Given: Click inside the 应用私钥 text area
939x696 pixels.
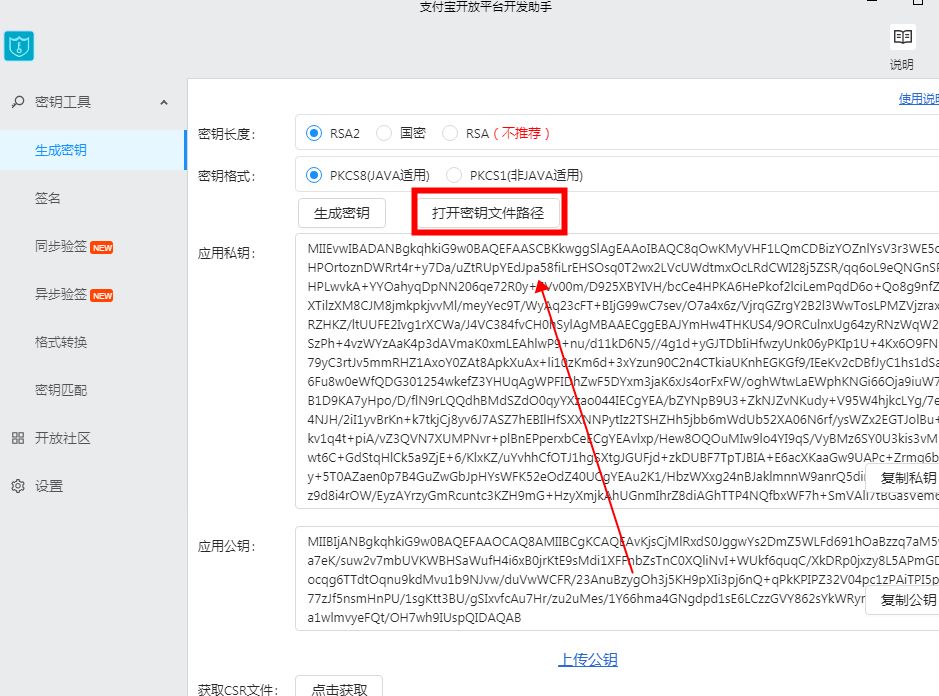Looking at the screenshot, I should 617,371.
